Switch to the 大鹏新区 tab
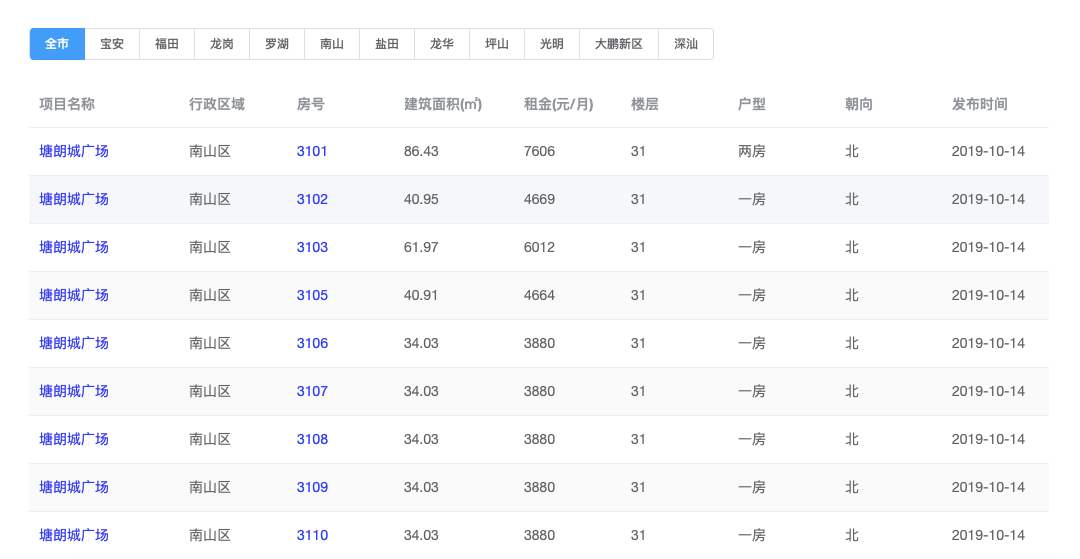This screenshot has height=559, width=1080. pyautogui.click(x=619, y=44)
